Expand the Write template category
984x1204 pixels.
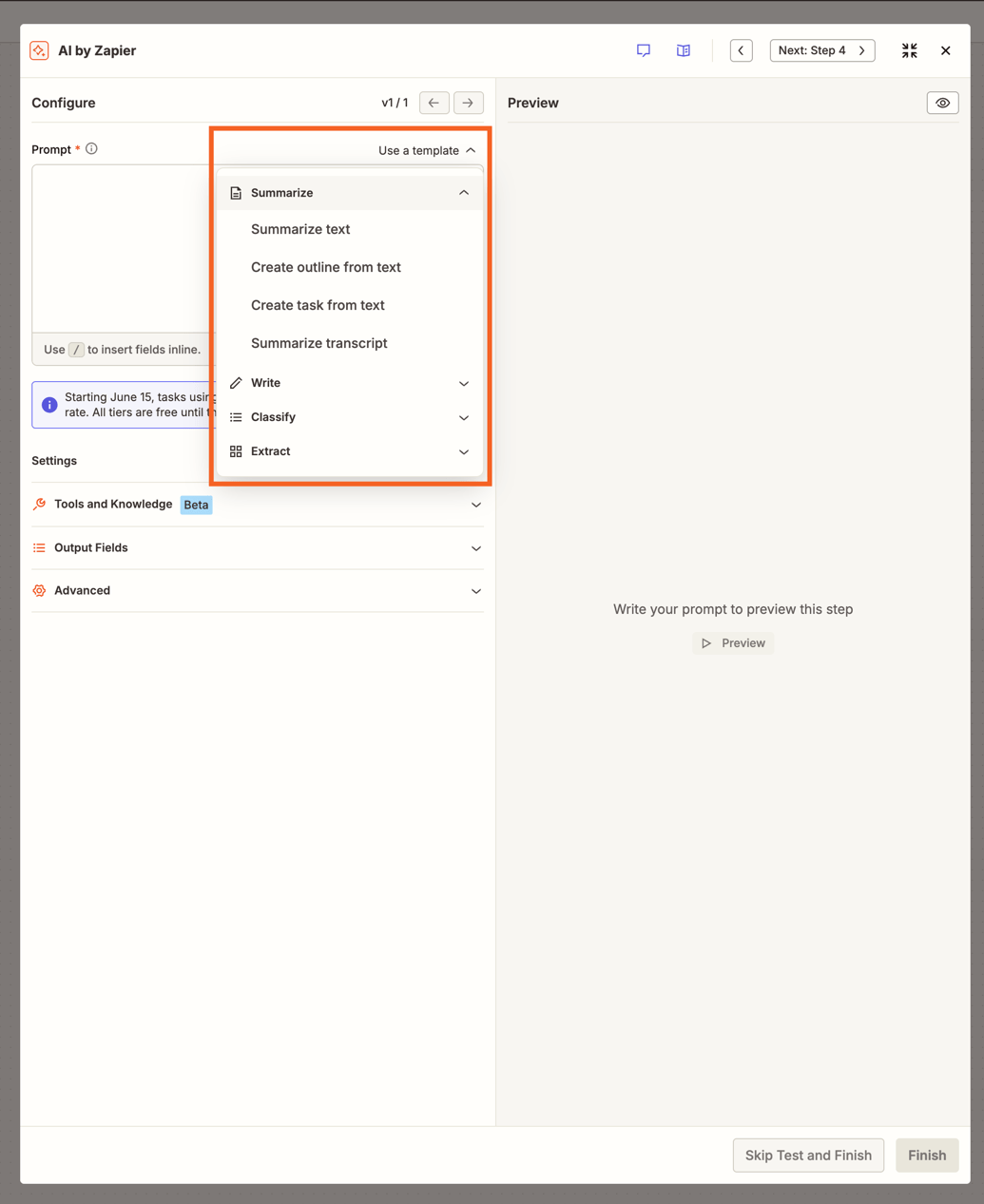tap(350, 383)
